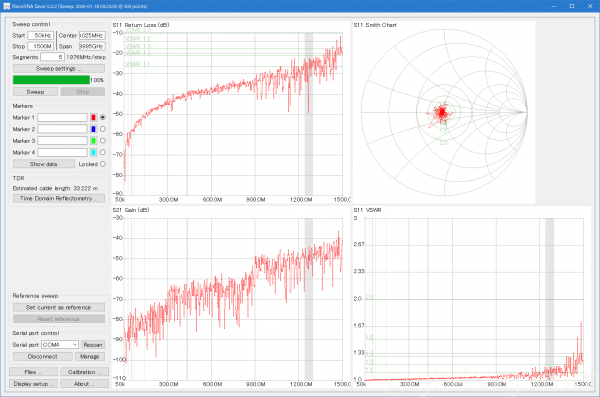
Task: Open the blue Marker 2 color swatch
Action: [93, 129]
